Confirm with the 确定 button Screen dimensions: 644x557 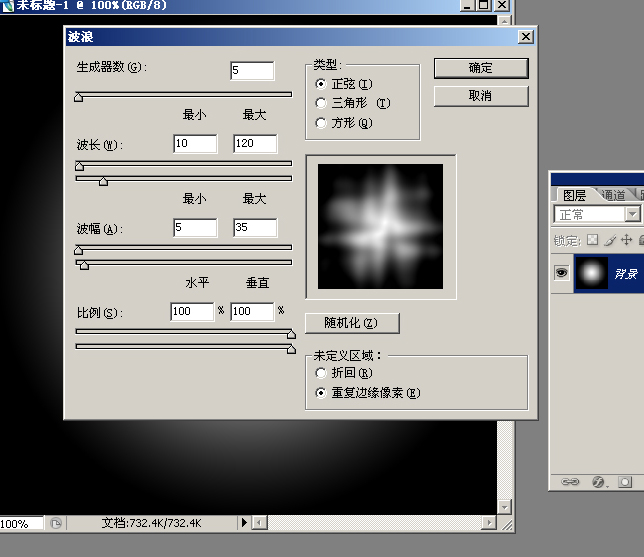(x=481, y=68)
